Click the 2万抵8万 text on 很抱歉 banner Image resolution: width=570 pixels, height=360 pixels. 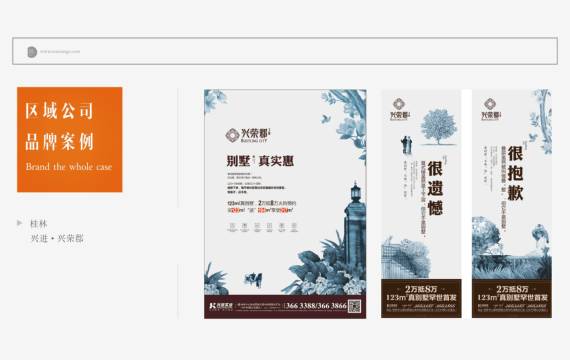click(512, 289)
